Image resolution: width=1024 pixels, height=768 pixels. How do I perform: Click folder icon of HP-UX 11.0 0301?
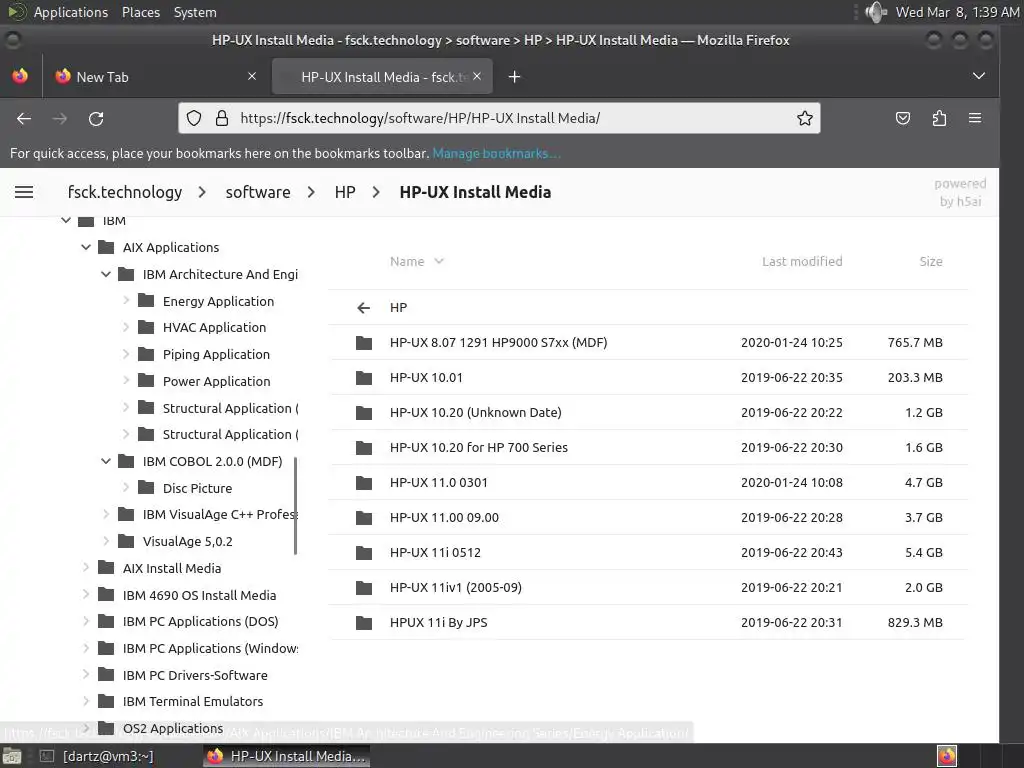click(x=364, y=483)
